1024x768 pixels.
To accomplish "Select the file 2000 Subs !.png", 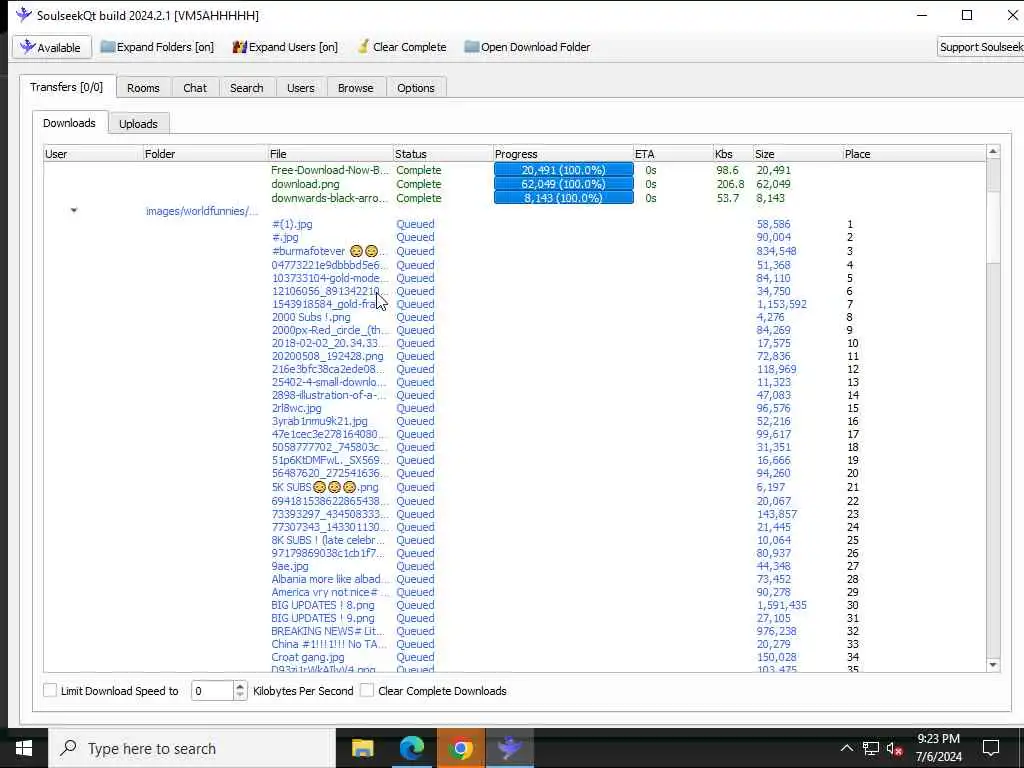I will coord(311,317).
